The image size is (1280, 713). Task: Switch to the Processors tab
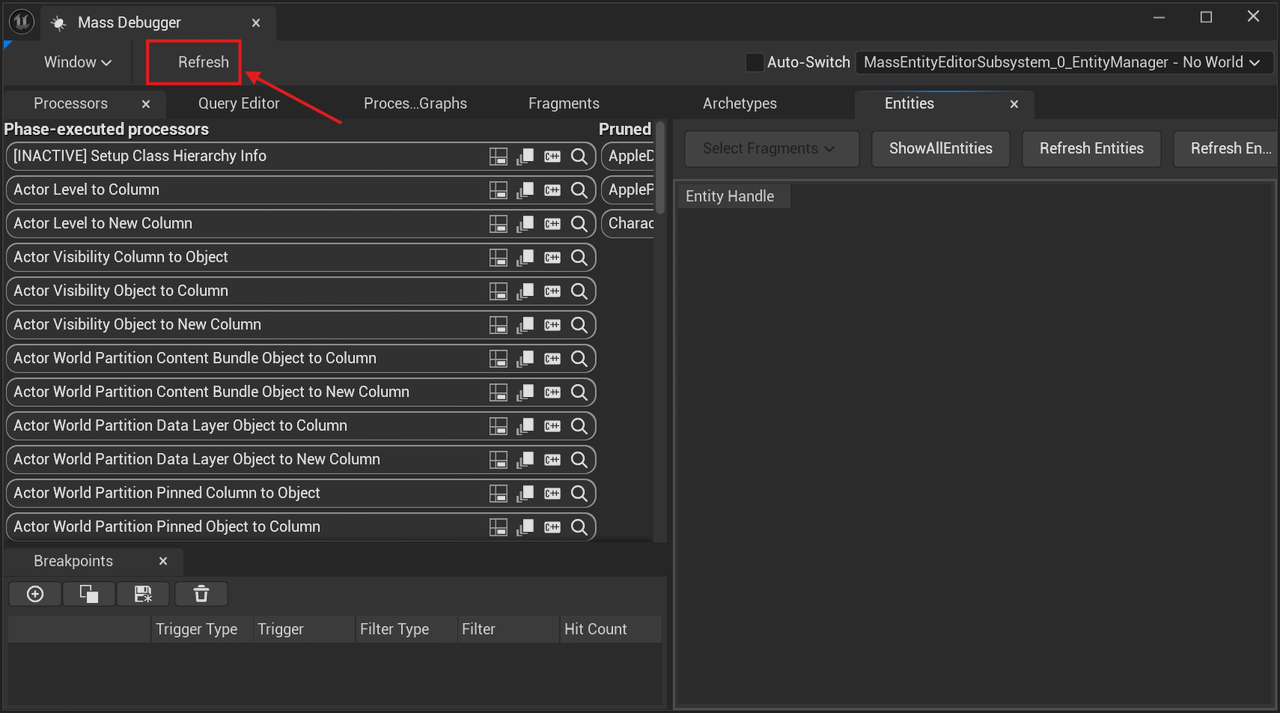(x=70, y=104)
